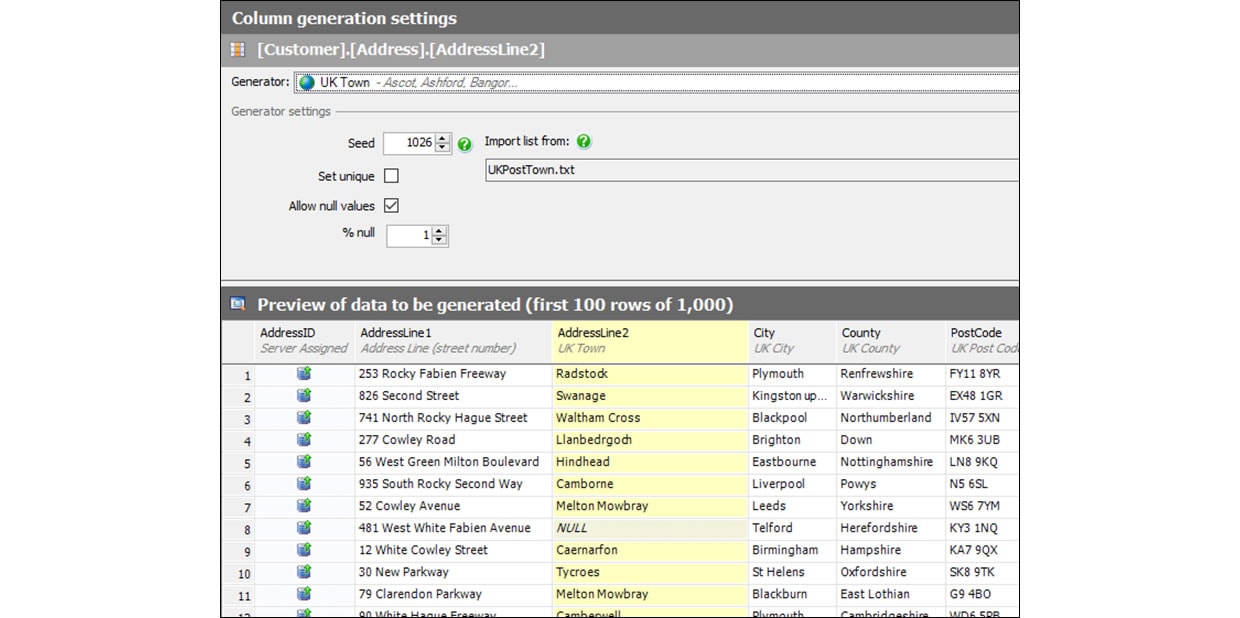Click the green help icon beside Seed
This screenshot has width=1240, height=618.
pos(465,144)
